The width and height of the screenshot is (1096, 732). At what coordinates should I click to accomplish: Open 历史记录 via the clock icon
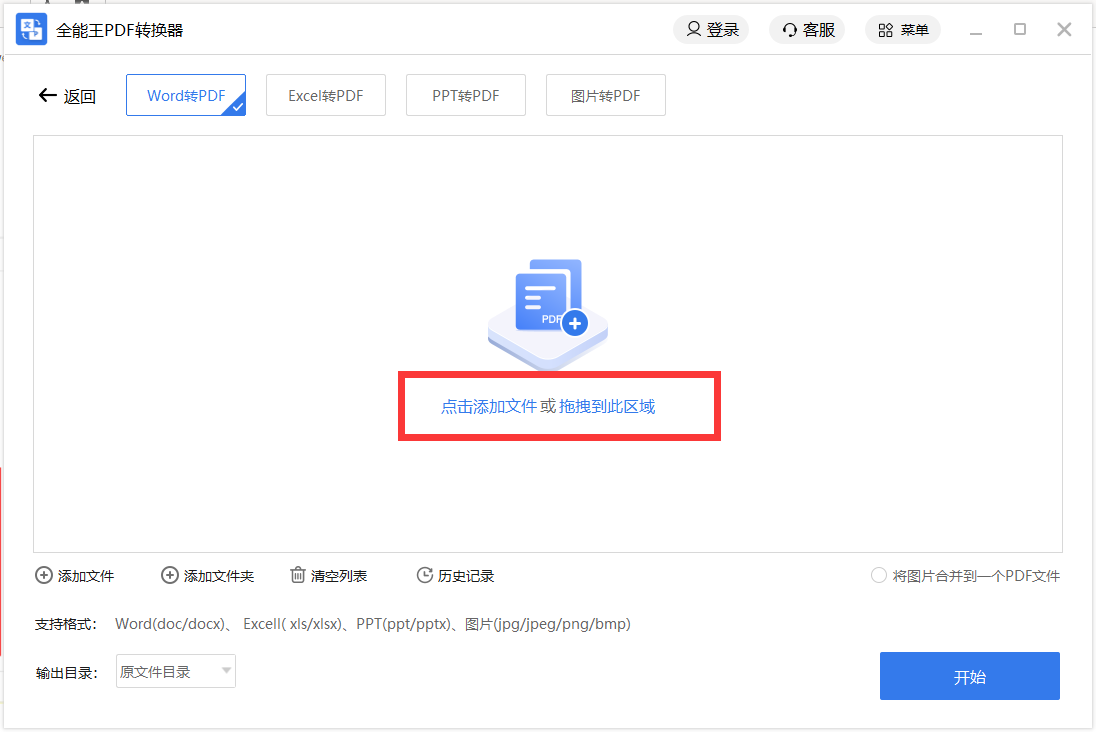pyautogui.click(x=424, y=575)
